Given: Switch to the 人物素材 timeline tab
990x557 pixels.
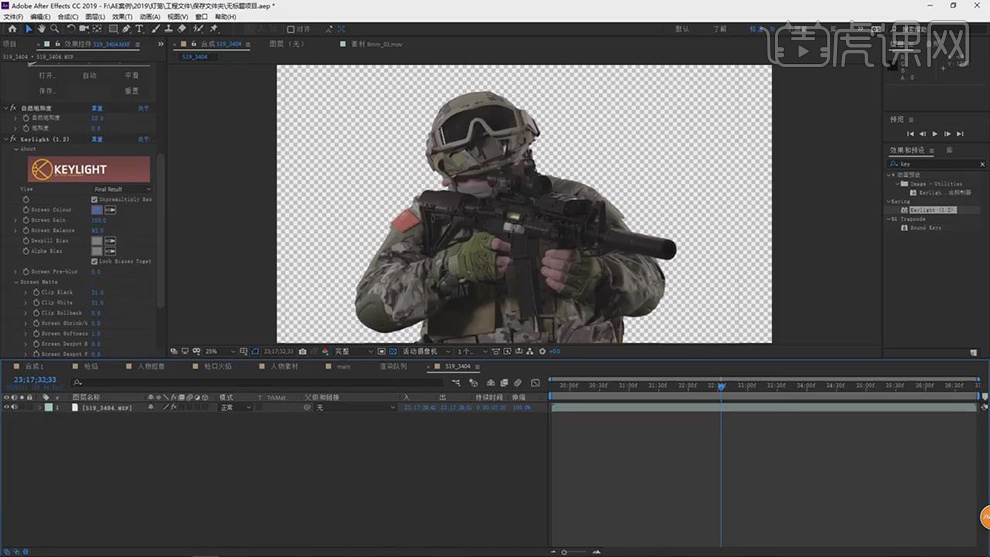Looking at the screenshot, I should 285,367.
